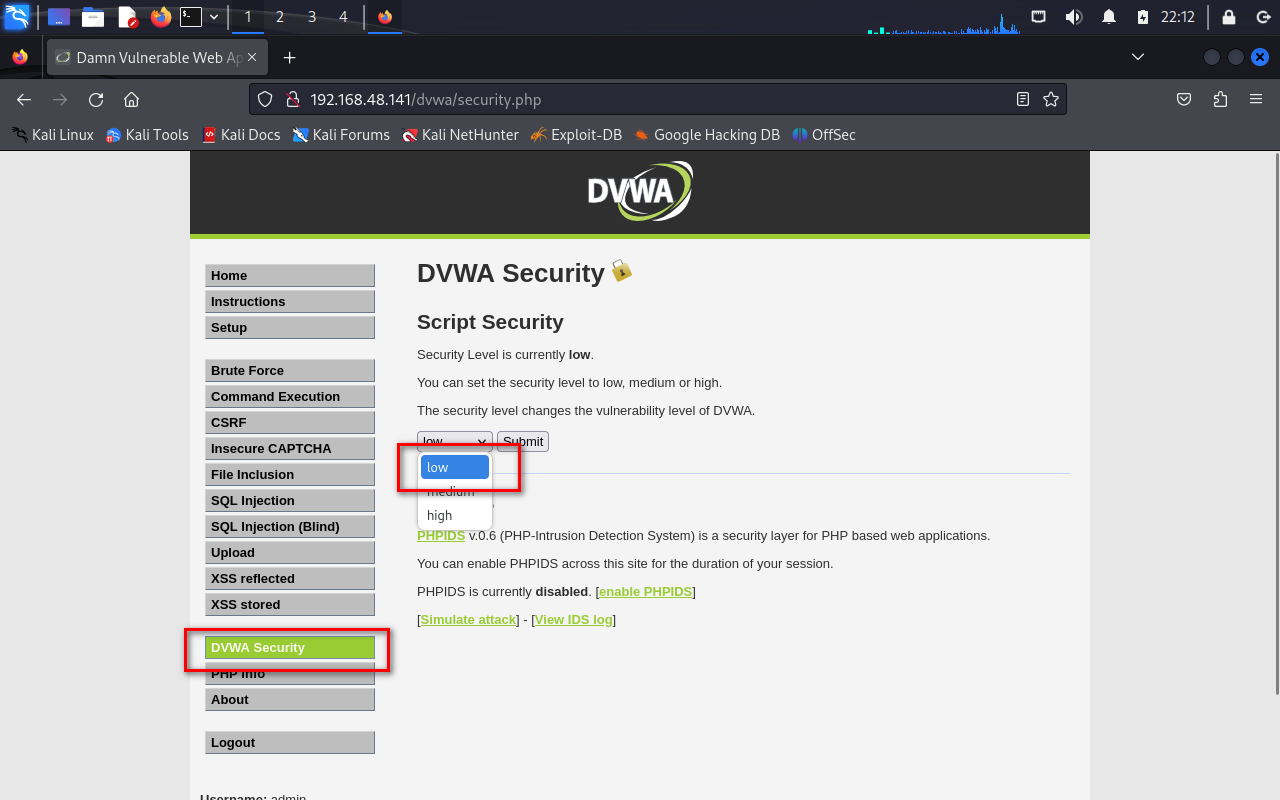Screen dimensions: 1280x800
Task: Open the Kali Forums bookmark
Action: click(x=341, y=134)
